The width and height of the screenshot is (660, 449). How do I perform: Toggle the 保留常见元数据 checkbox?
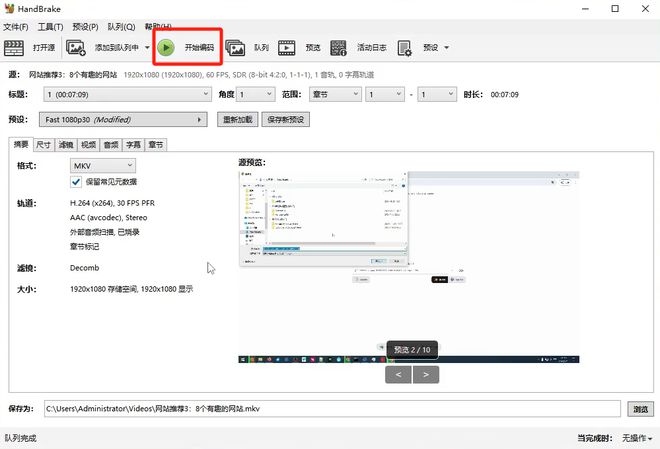[x=76, y=182]
